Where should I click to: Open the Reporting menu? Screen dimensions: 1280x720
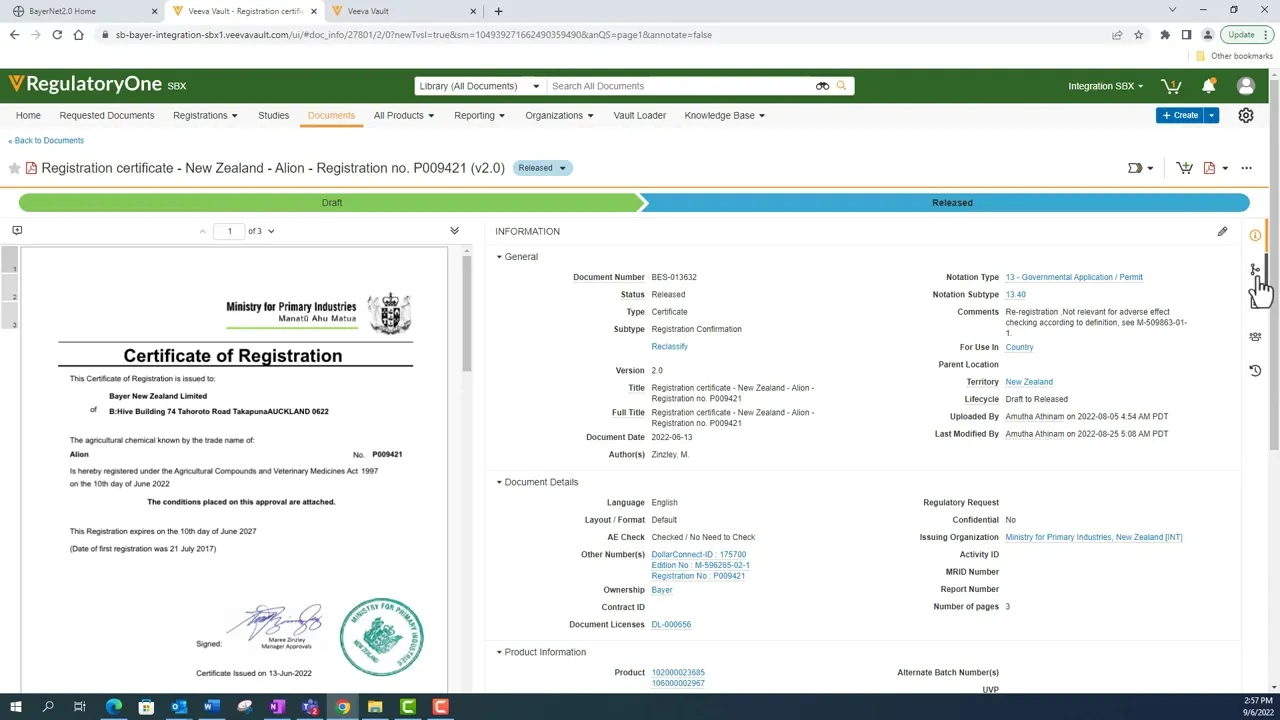(479, 115)
